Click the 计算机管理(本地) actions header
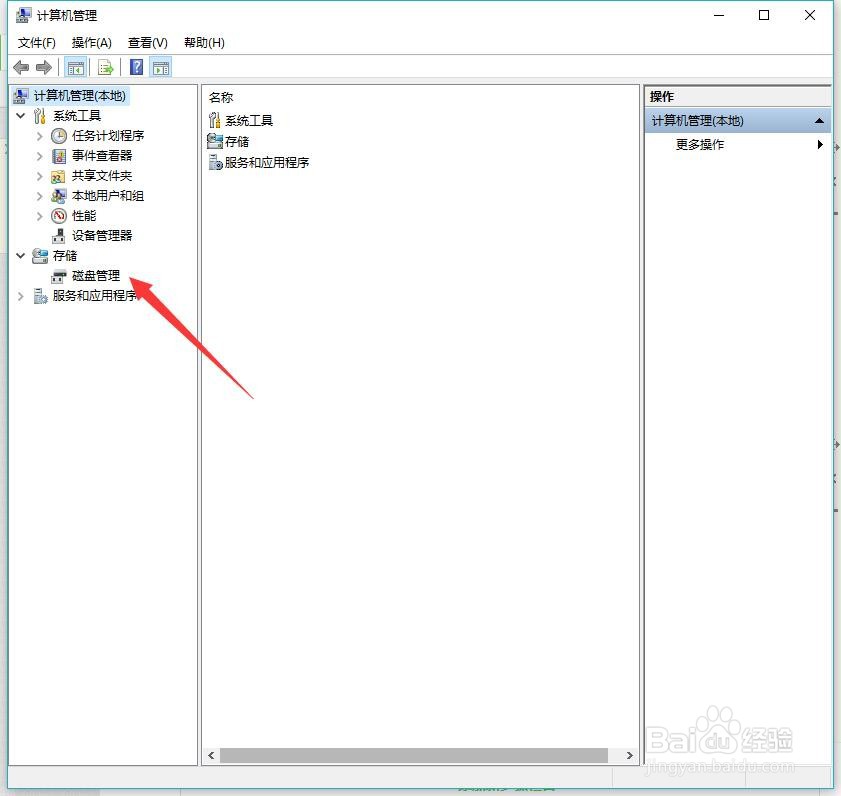Image resolution: width=841 pixels, height=796 pixels. tap(737, 121)
